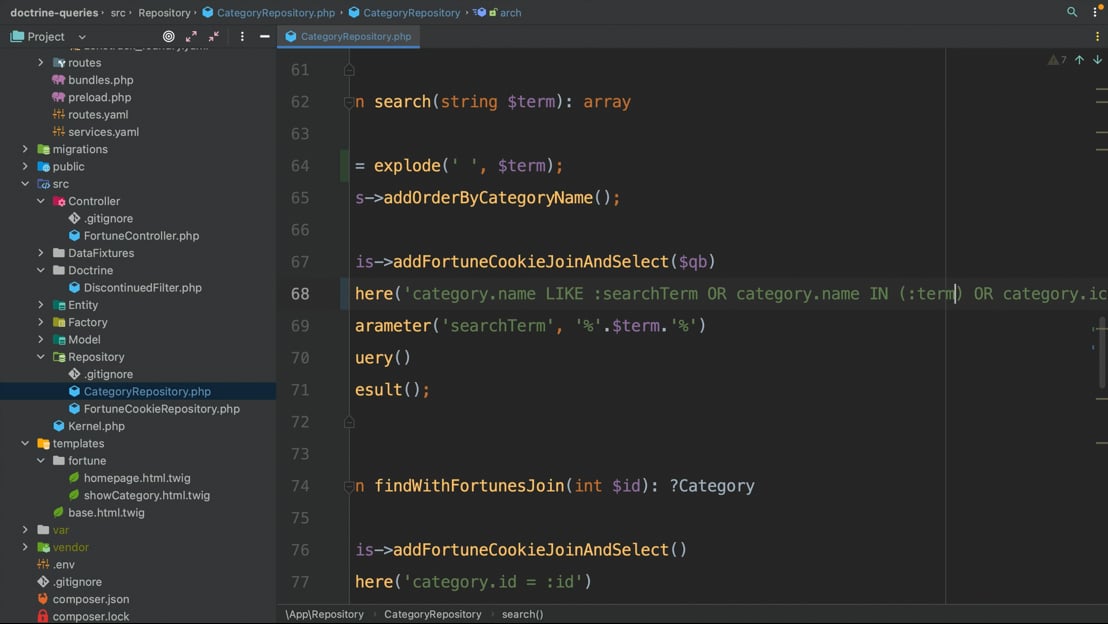Open Kernel.php in the project tree
1108x624 pixels.
pos(96,426)
